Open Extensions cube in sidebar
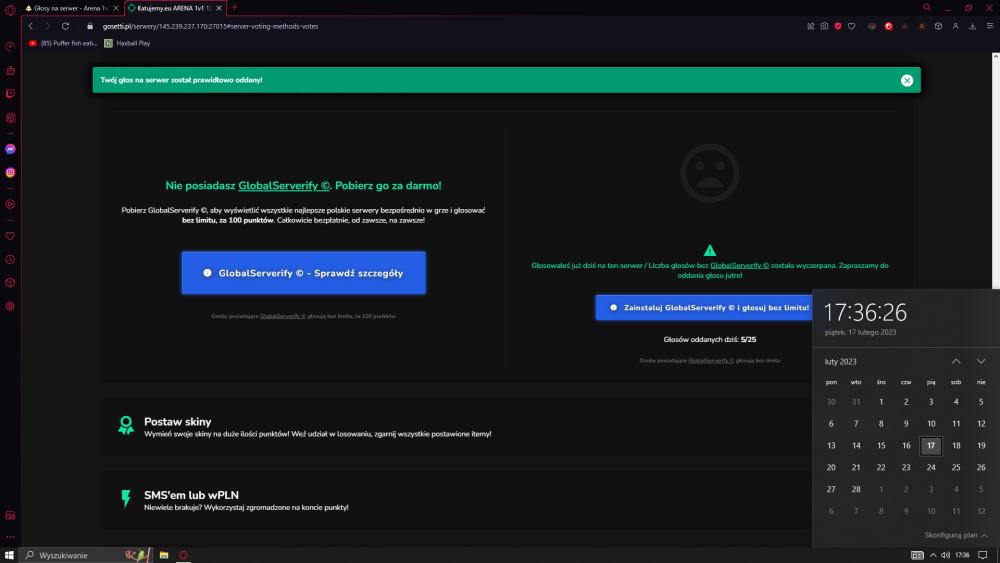 click(x=10, y=283)
